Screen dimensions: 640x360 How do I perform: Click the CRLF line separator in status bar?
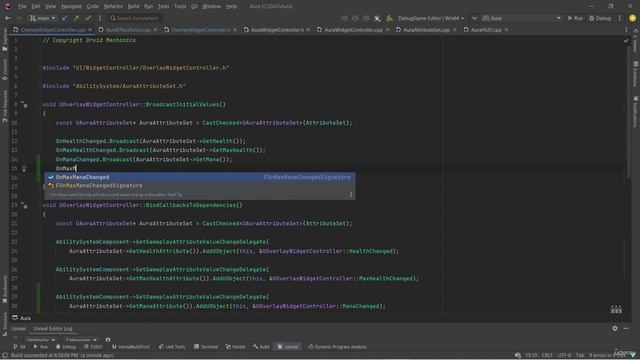tap(547, 356)
